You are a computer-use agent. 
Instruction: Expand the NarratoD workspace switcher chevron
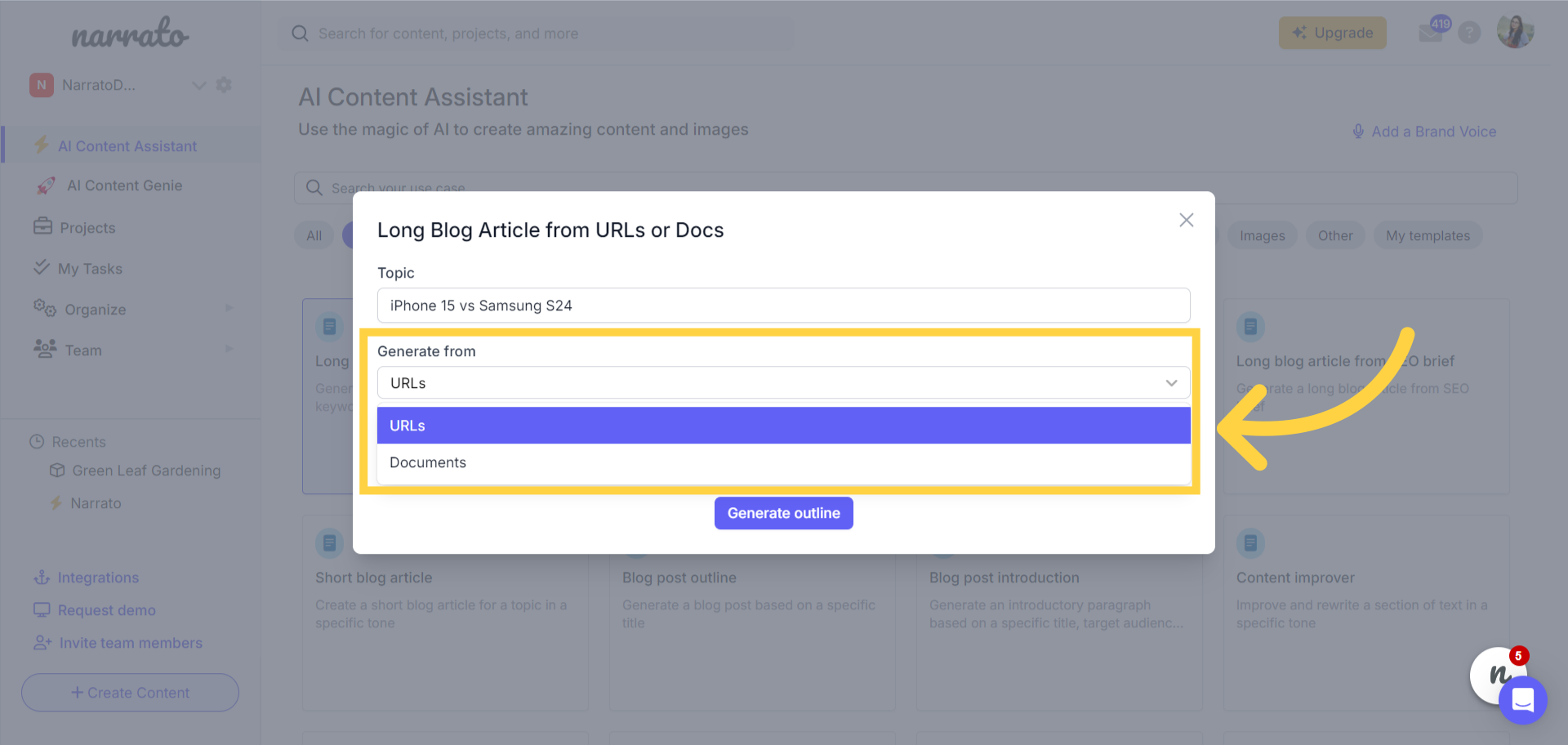(198, 85)
